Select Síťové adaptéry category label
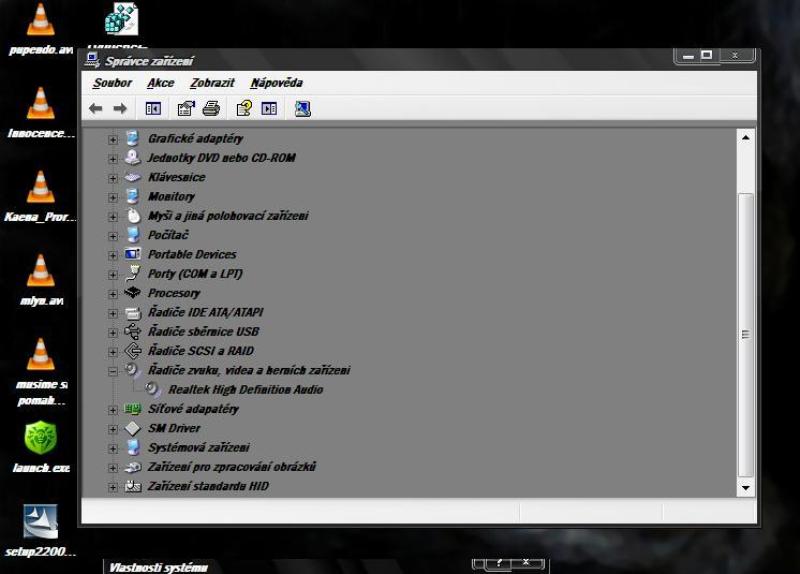800x574 pixels. click(x=193, y=409)
